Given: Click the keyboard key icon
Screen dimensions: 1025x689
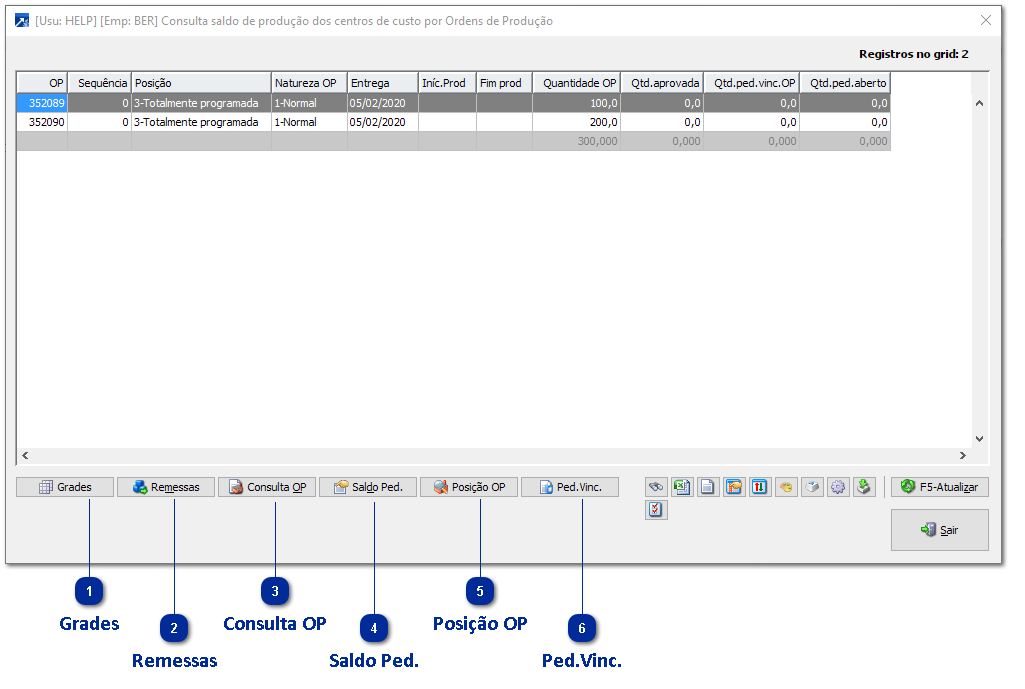Looking at the screenshot, I should 812,487.
